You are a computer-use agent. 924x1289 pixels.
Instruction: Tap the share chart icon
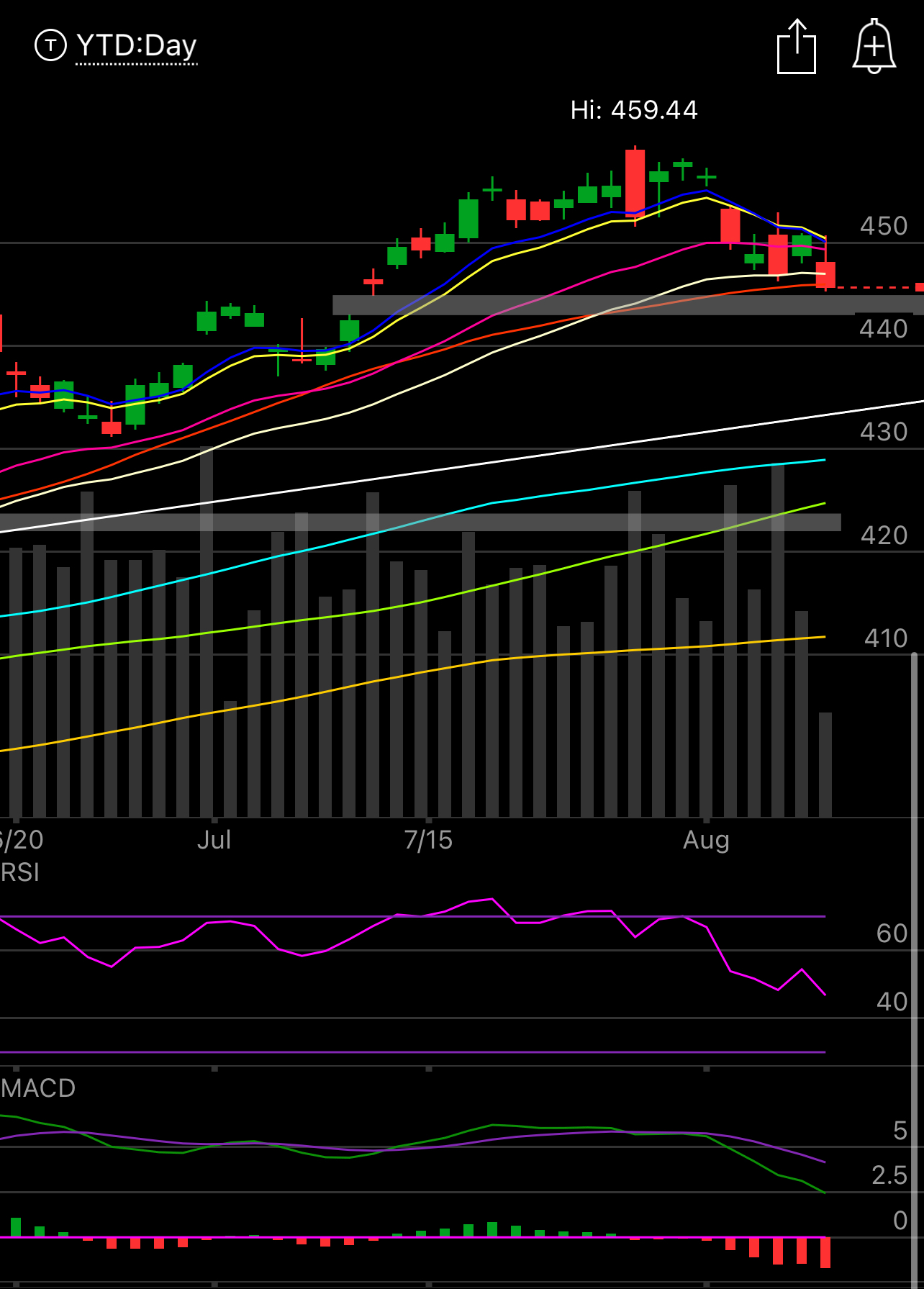pyautogui.click(x=797, y=47)
